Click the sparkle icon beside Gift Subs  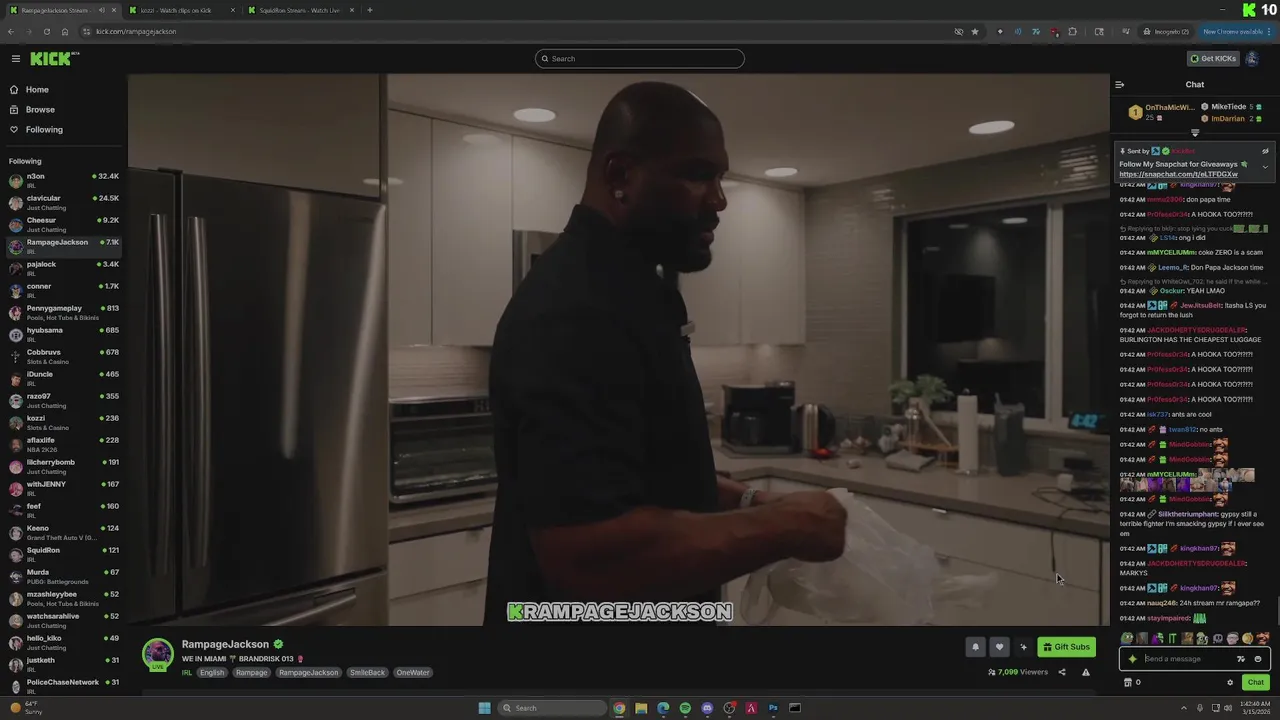[x=1022, y=647]
